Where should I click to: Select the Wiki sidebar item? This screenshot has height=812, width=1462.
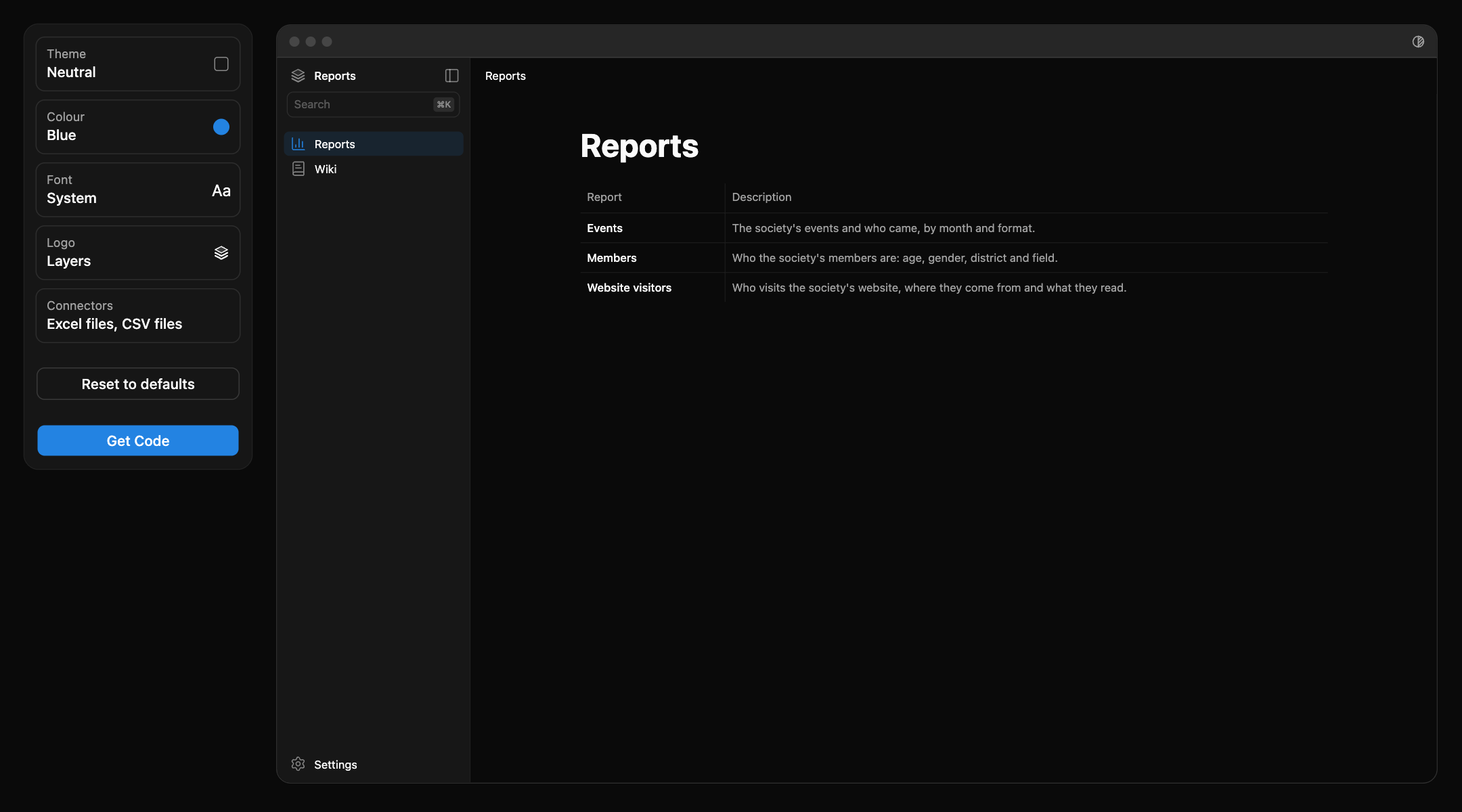(x=373, y=169)
